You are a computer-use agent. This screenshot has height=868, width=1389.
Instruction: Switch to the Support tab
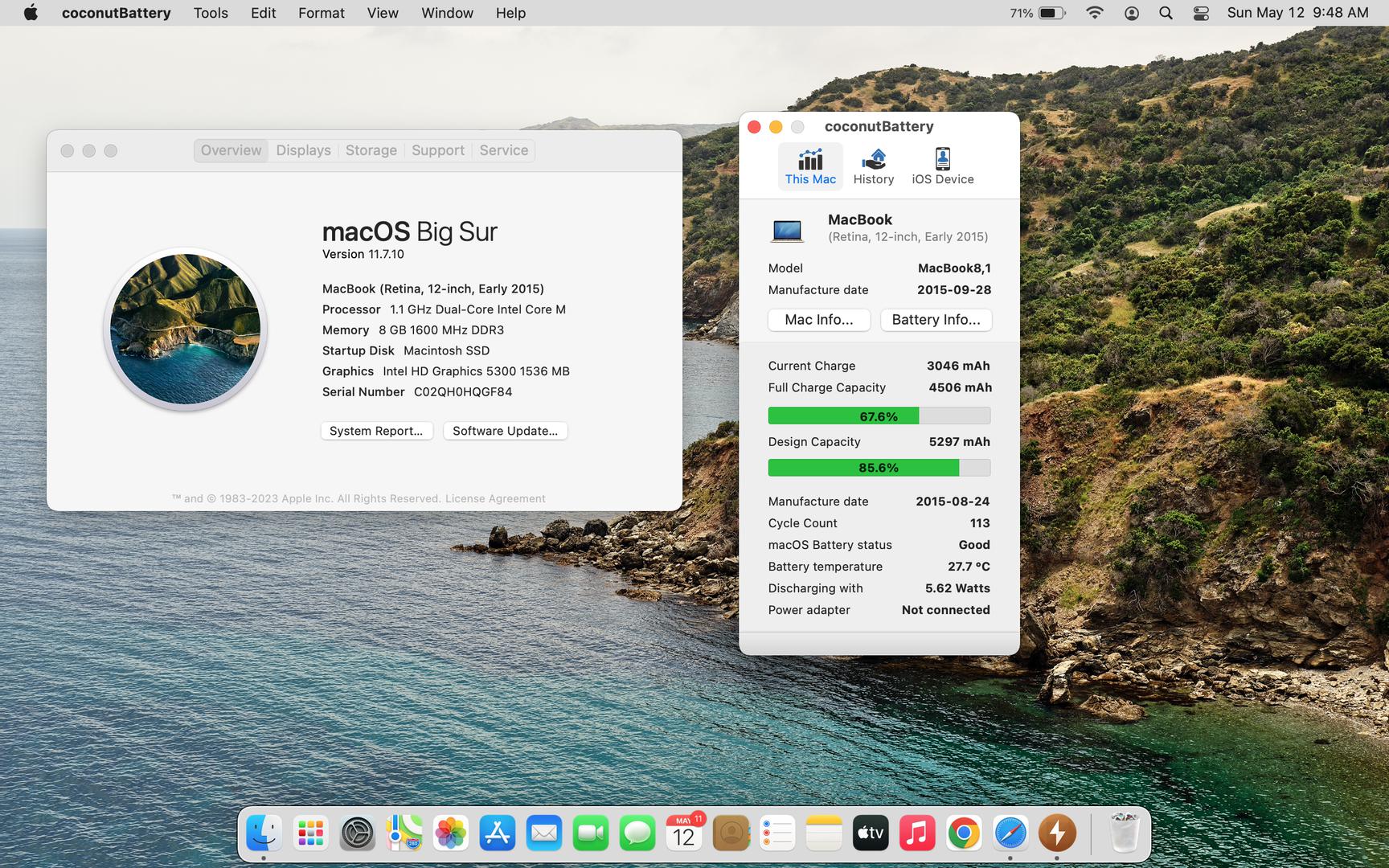[x=438, y=150]
